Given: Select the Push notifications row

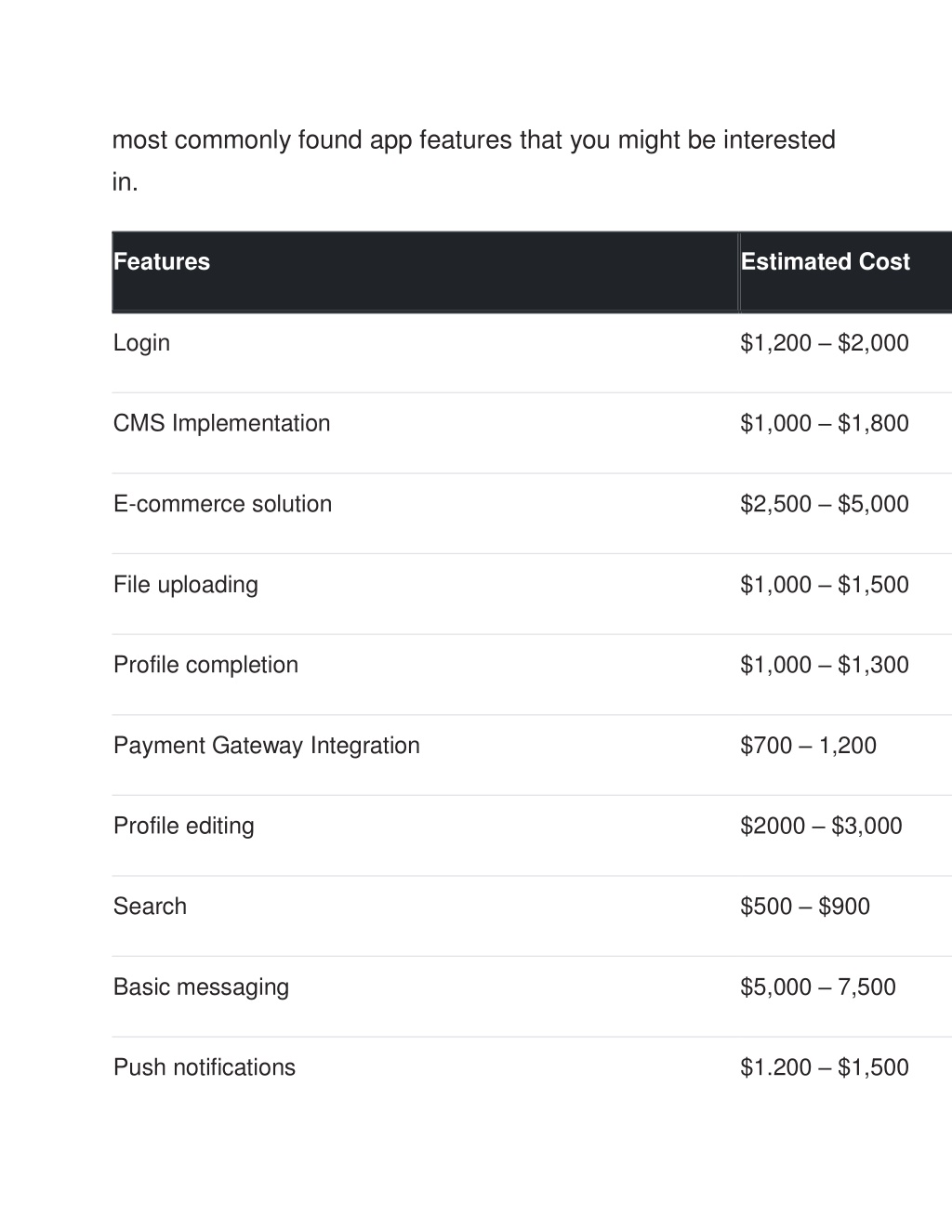Looking at the screenshot, I should click(532, 1067).
